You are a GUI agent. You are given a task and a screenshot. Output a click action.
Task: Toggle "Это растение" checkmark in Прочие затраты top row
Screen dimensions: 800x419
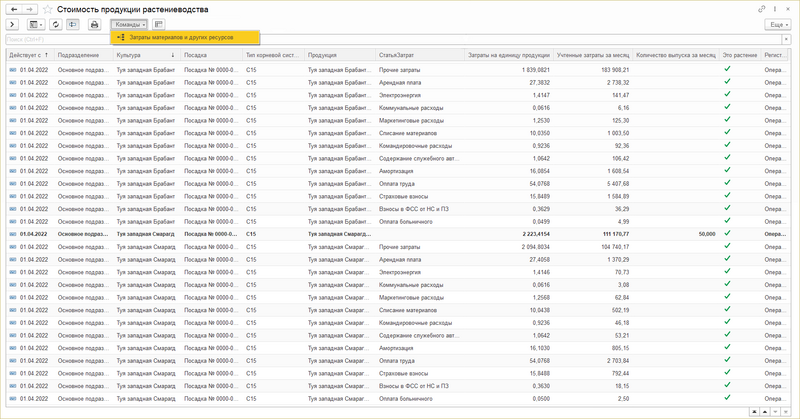click(727, 69)
